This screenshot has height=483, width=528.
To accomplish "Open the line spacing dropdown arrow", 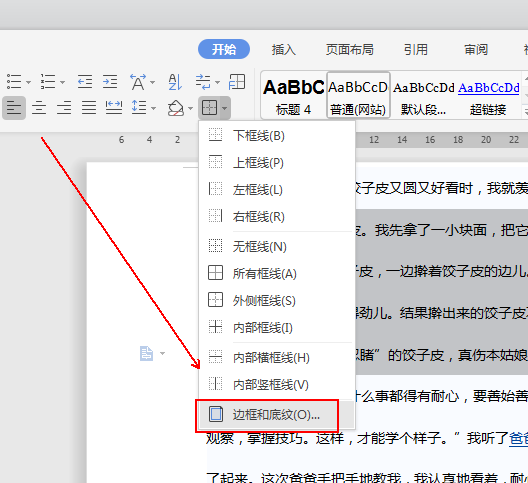I will point(154,108).
